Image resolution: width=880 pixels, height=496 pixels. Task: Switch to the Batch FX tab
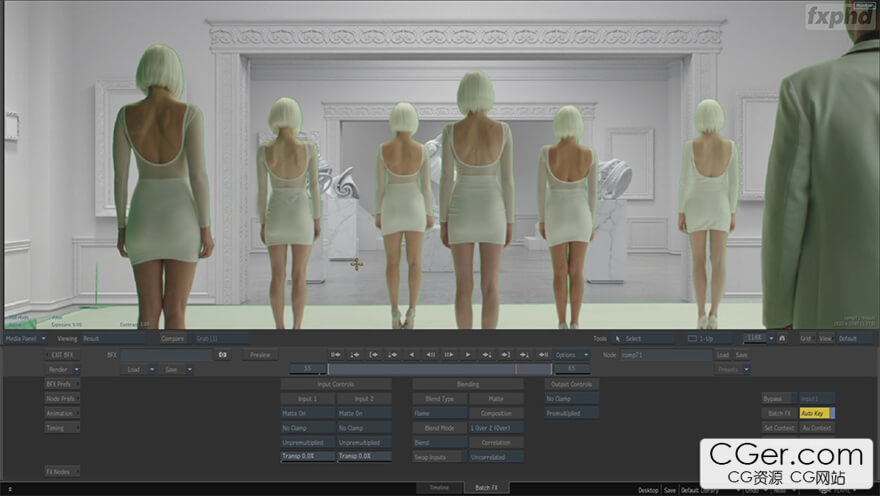pyautogui.click(x=487, y=488)
